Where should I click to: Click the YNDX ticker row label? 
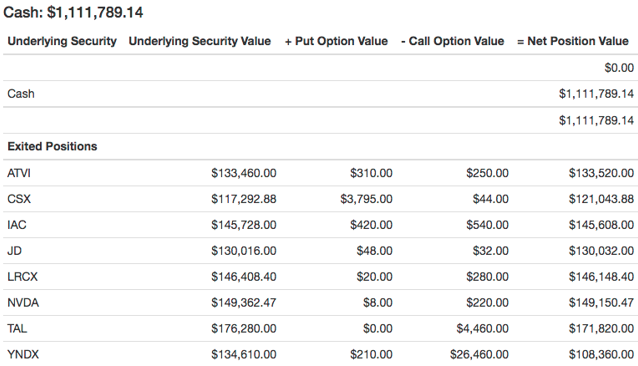tap(23, 355)
